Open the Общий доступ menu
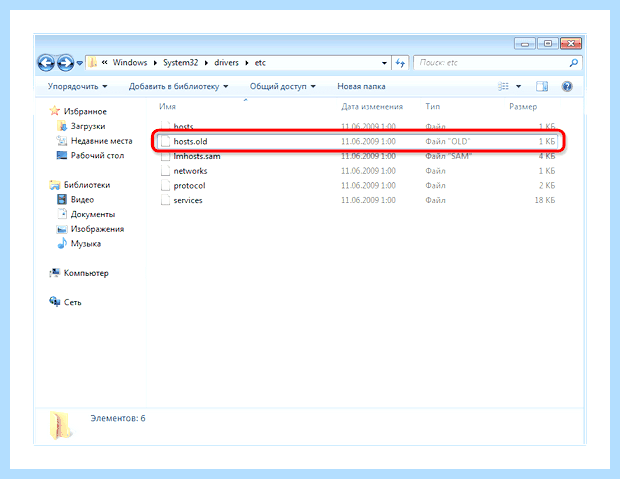620x479 pixels. click(x=282, y=86)
